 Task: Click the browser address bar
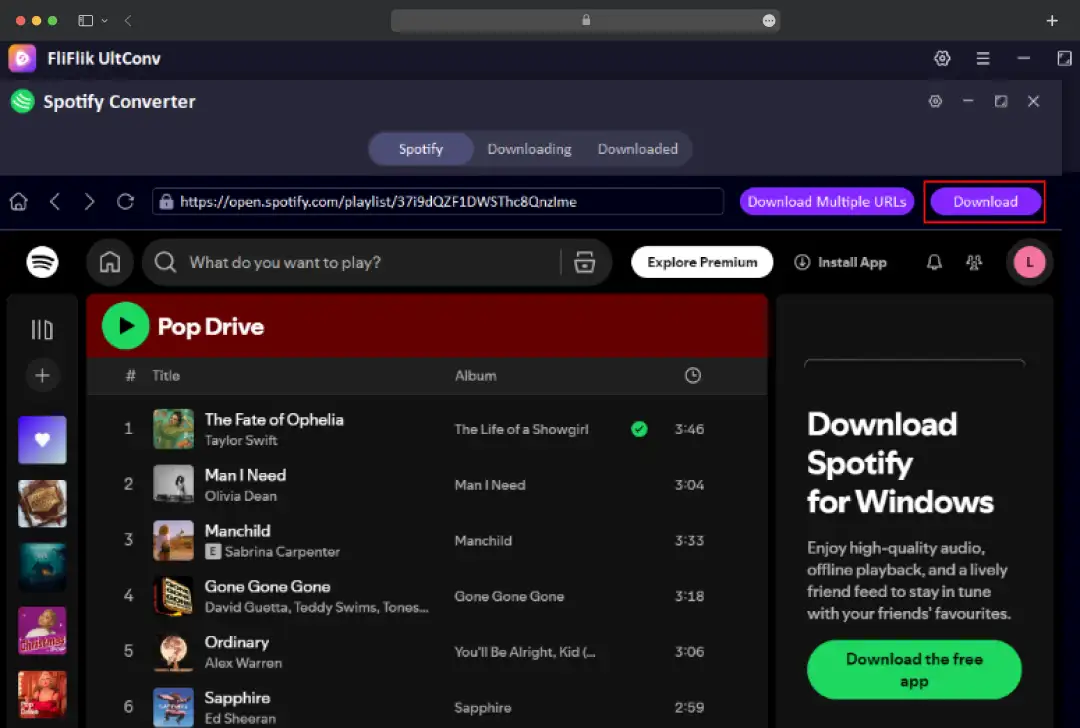click(x=585, y=21)
